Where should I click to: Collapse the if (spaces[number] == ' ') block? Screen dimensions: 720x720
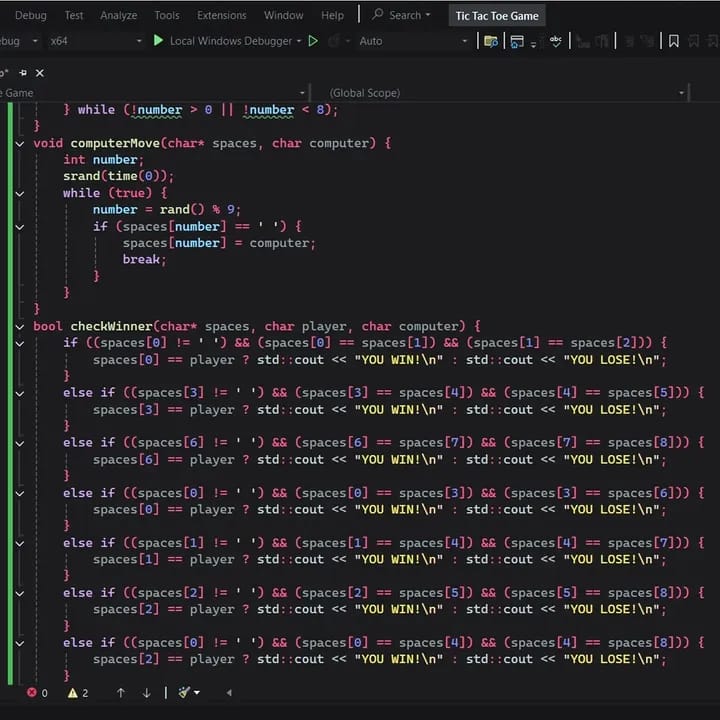pos(20,227)
